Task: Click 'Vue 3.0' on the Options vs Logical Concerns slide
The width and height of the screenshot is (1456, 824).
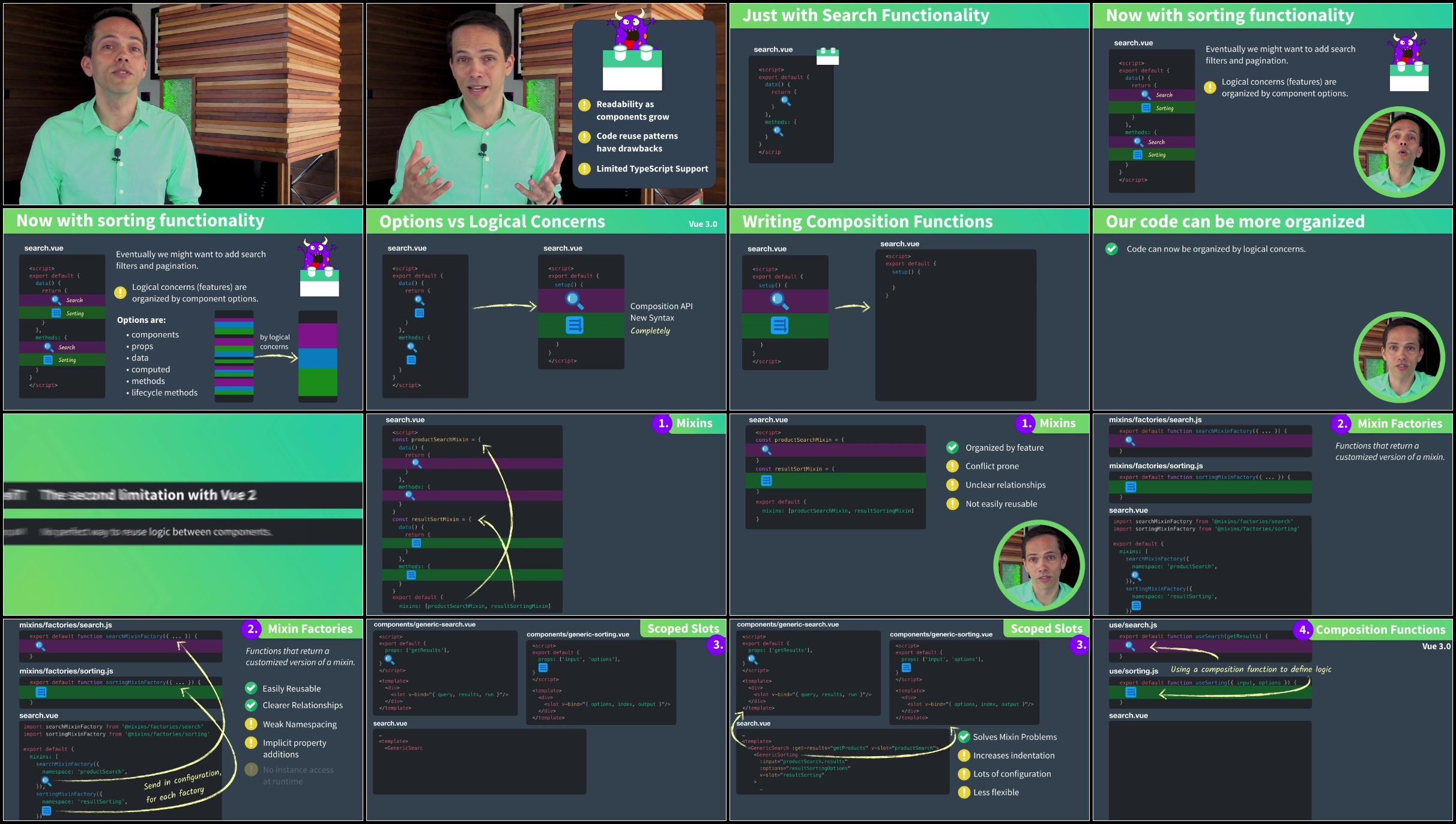Action: tap(702, 224)
